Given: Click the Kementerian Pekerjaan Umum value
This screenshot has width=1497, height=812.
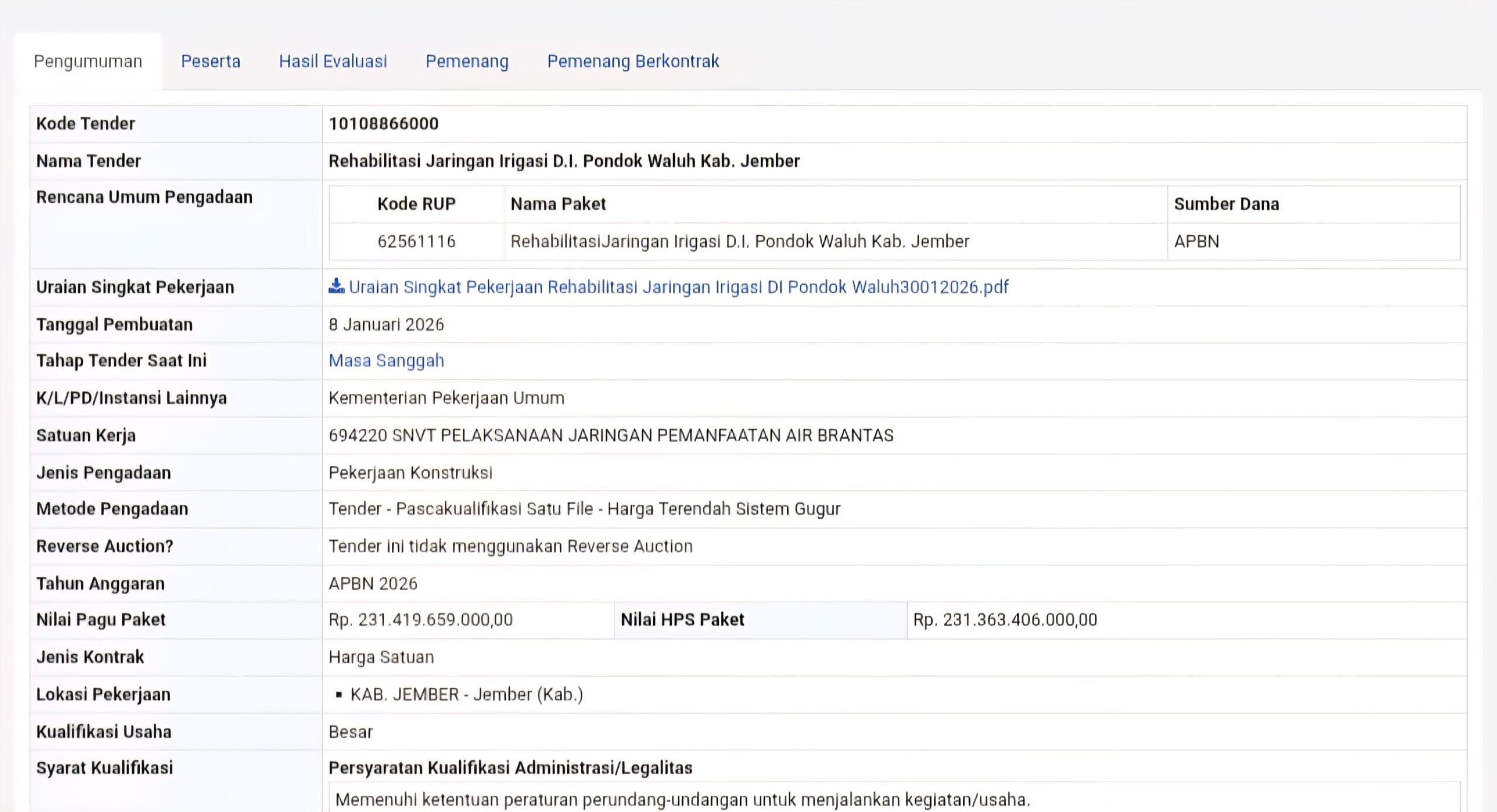Looking at the screenshot, I should pyautogui.click(x=446, y=398).
